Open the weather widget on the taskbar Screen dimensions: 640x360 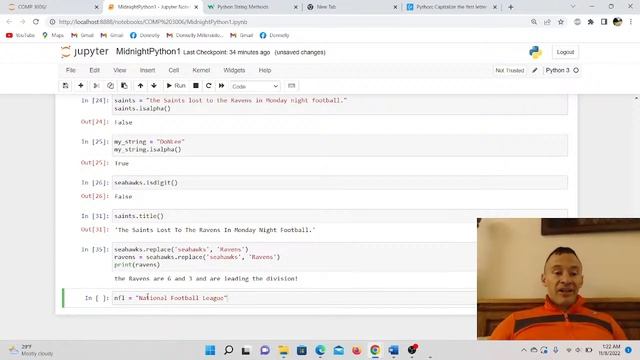tap(32, 350)
